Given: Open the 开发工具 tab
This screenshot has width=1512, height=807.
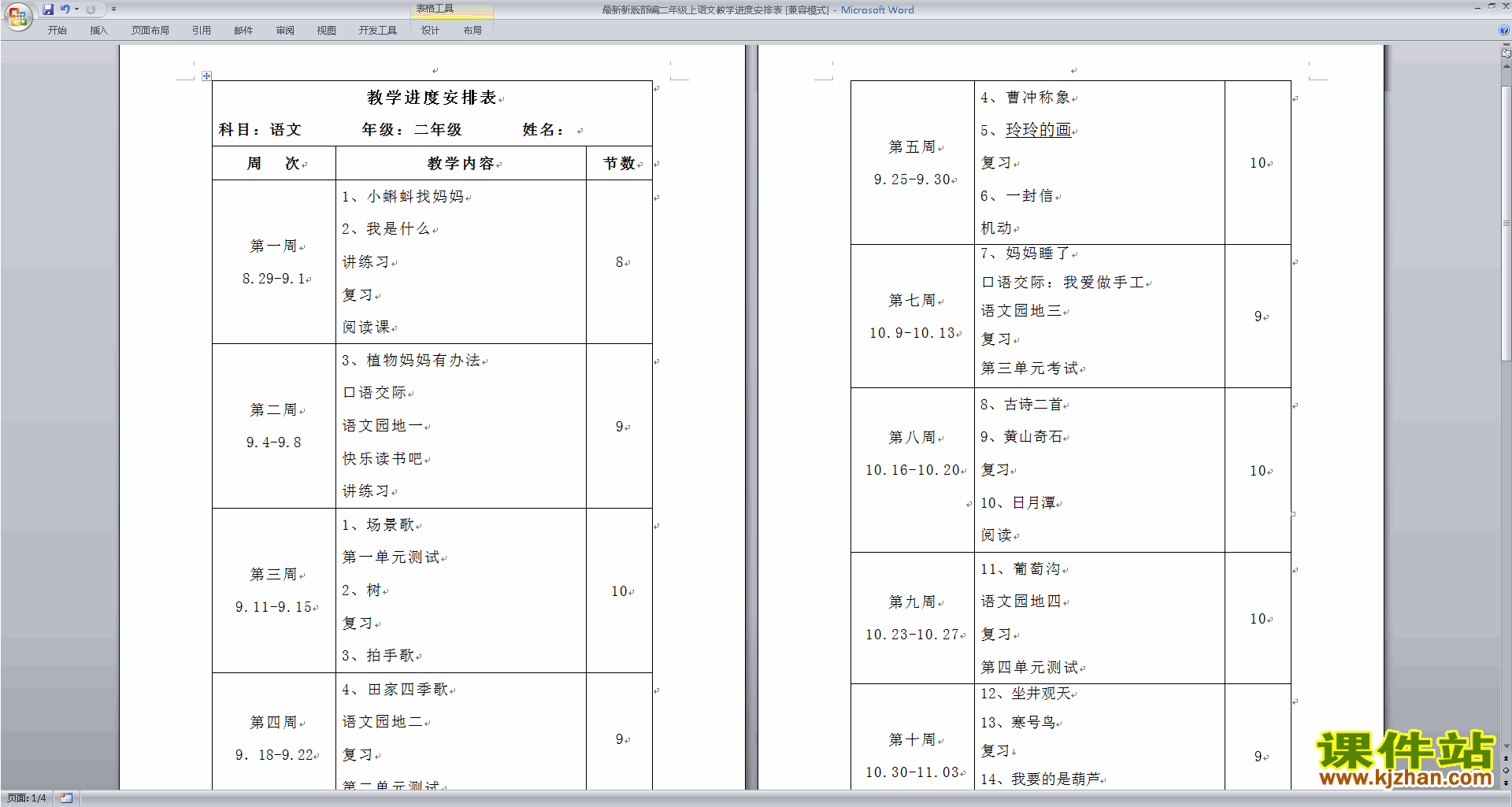Looking at the screenshot, I should click(x=378, y=31).
